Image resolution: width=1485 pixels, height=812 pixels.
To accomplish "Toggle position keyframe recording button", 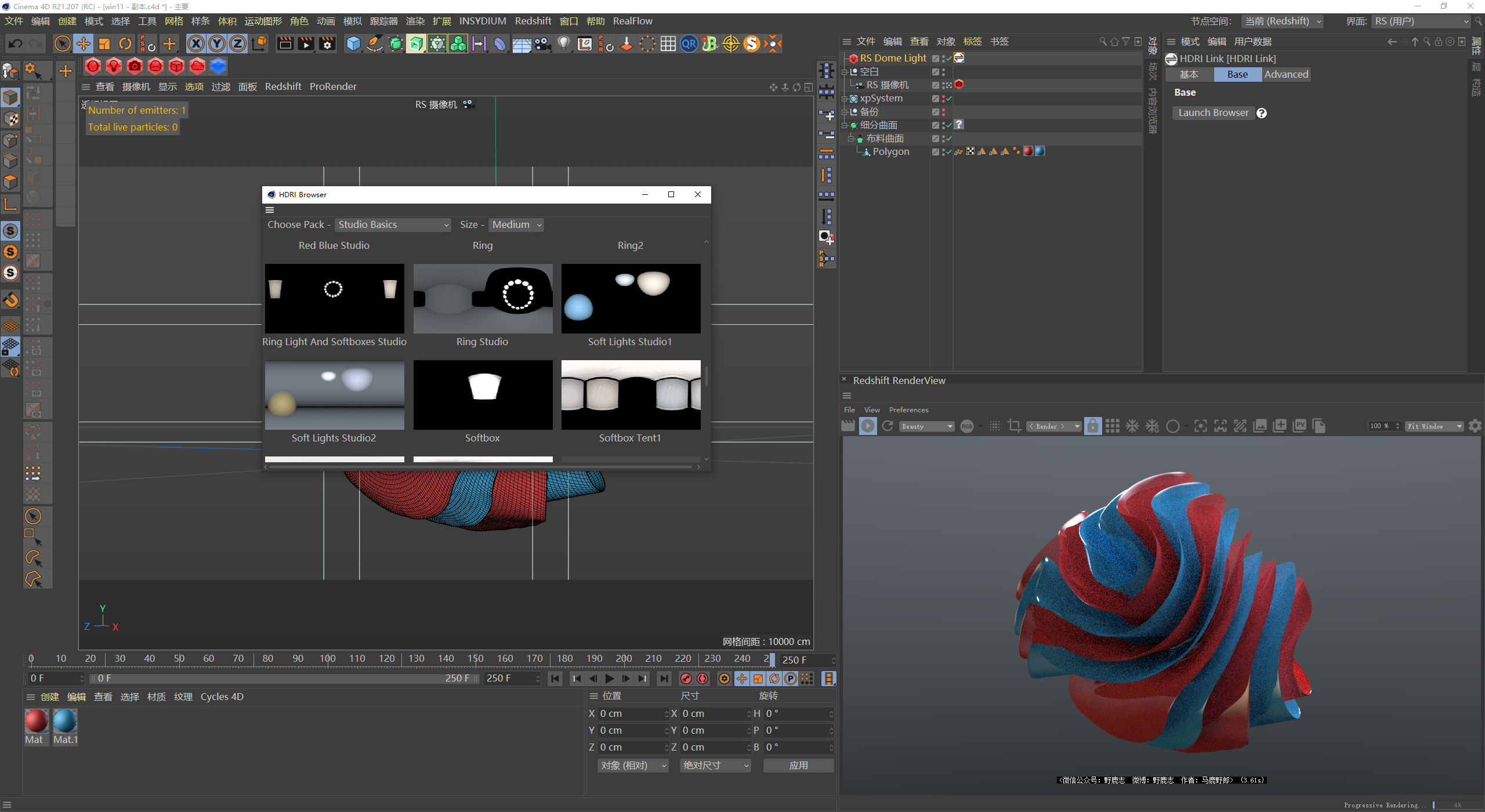I will (x=742, y=679).
